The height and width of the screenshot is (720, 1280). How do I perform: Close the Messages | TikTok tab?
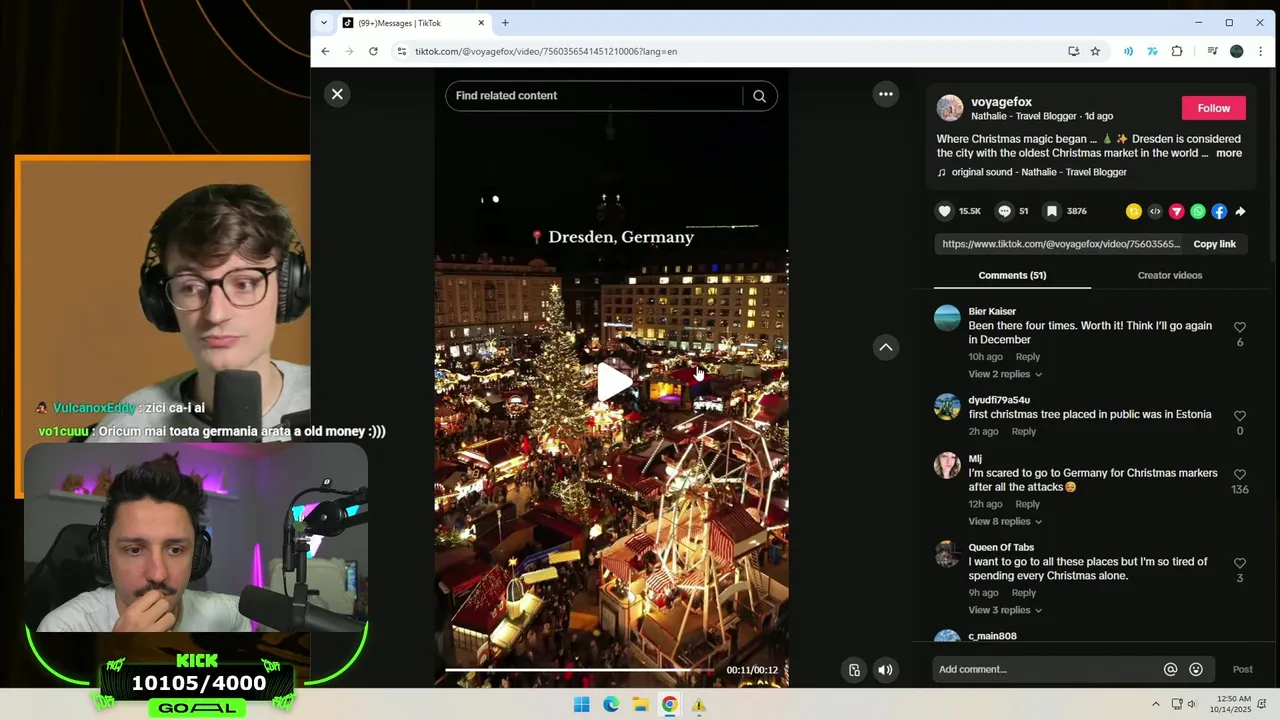pyautogui.click(x=481, y=23)
